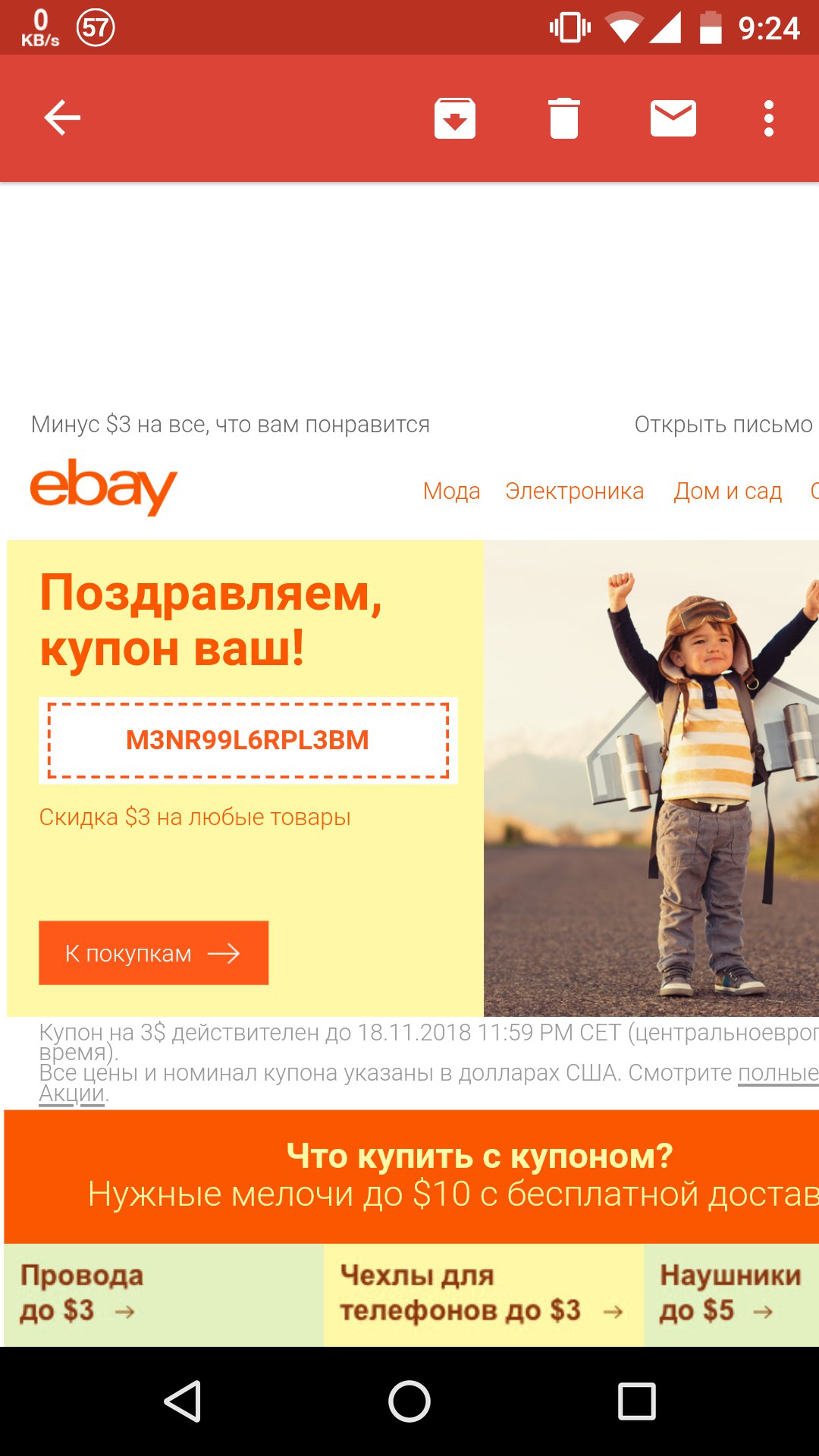Open Чехлы для телефонов до $3 tile
The image size is (819, 1456).
point(484,1295)
